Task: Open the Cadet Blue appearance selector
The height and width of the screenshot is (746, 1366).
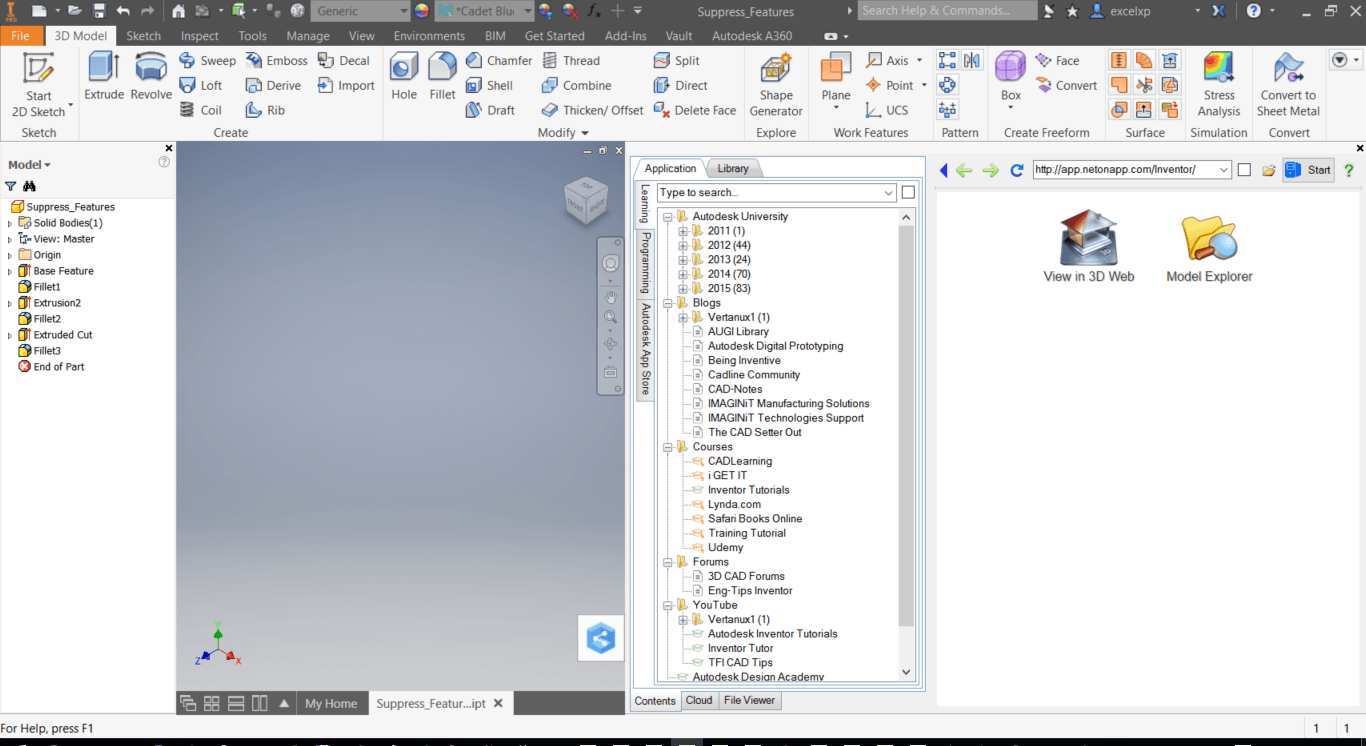Action: point(484,11)
